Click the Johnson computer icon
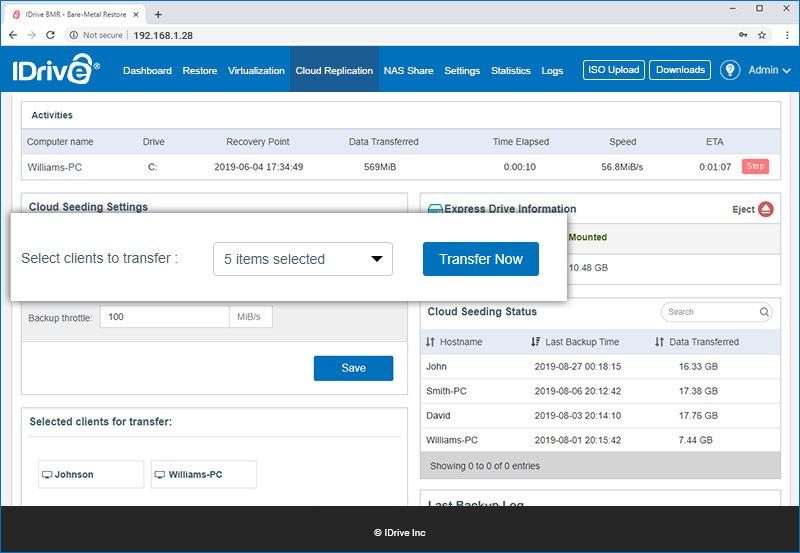 [47, 474]
